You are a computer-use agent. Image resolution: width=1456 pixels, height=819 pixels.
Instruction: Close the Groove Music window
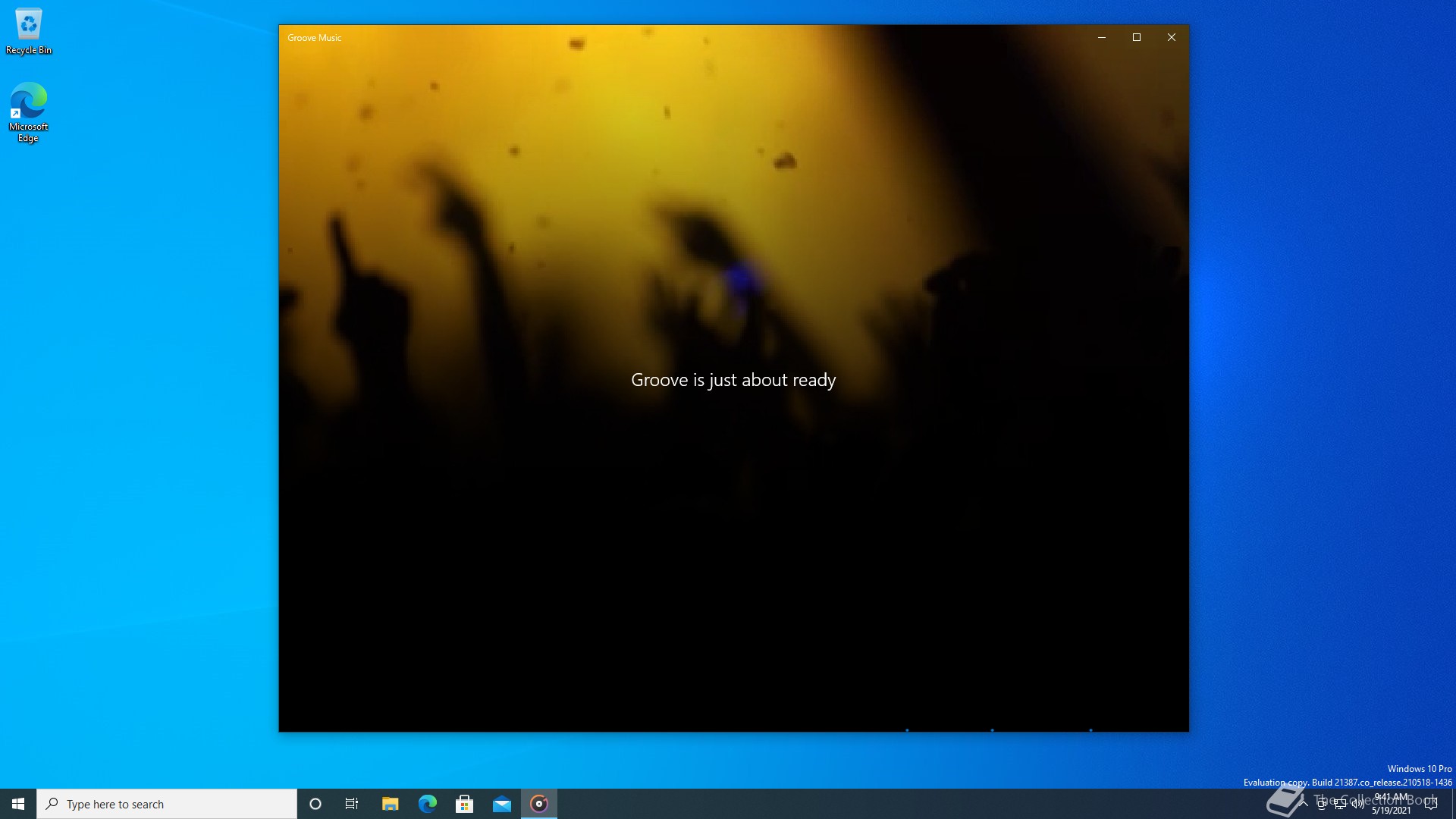(x=1172, y=37)
